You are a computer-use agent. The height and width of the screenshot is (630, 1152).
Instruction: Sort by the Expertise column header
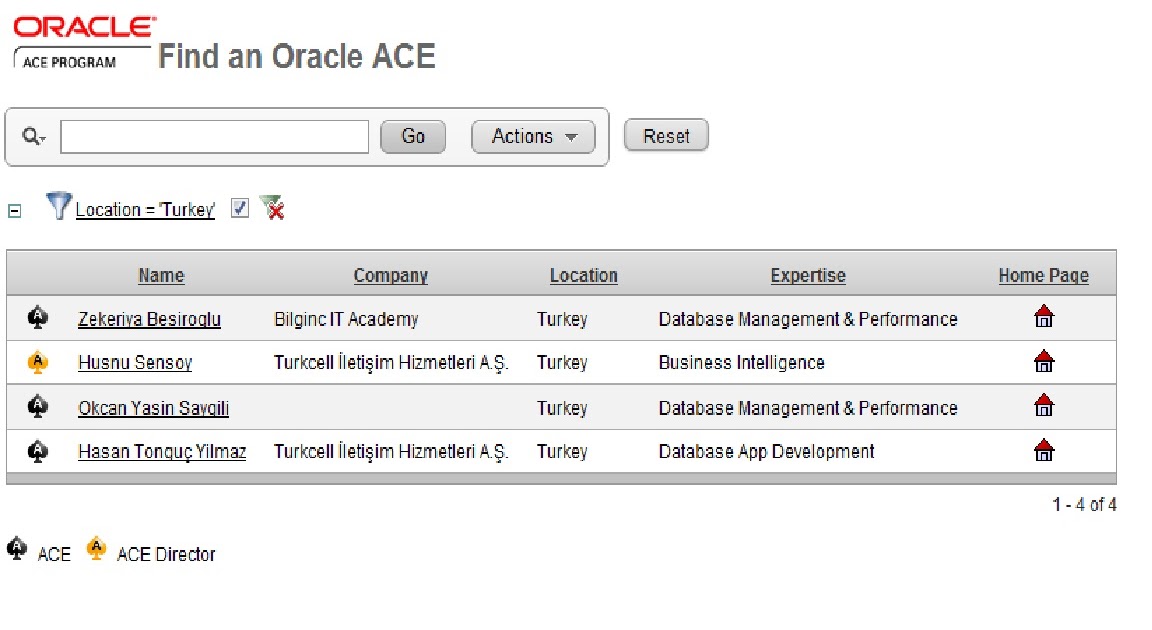pos(808,276)
